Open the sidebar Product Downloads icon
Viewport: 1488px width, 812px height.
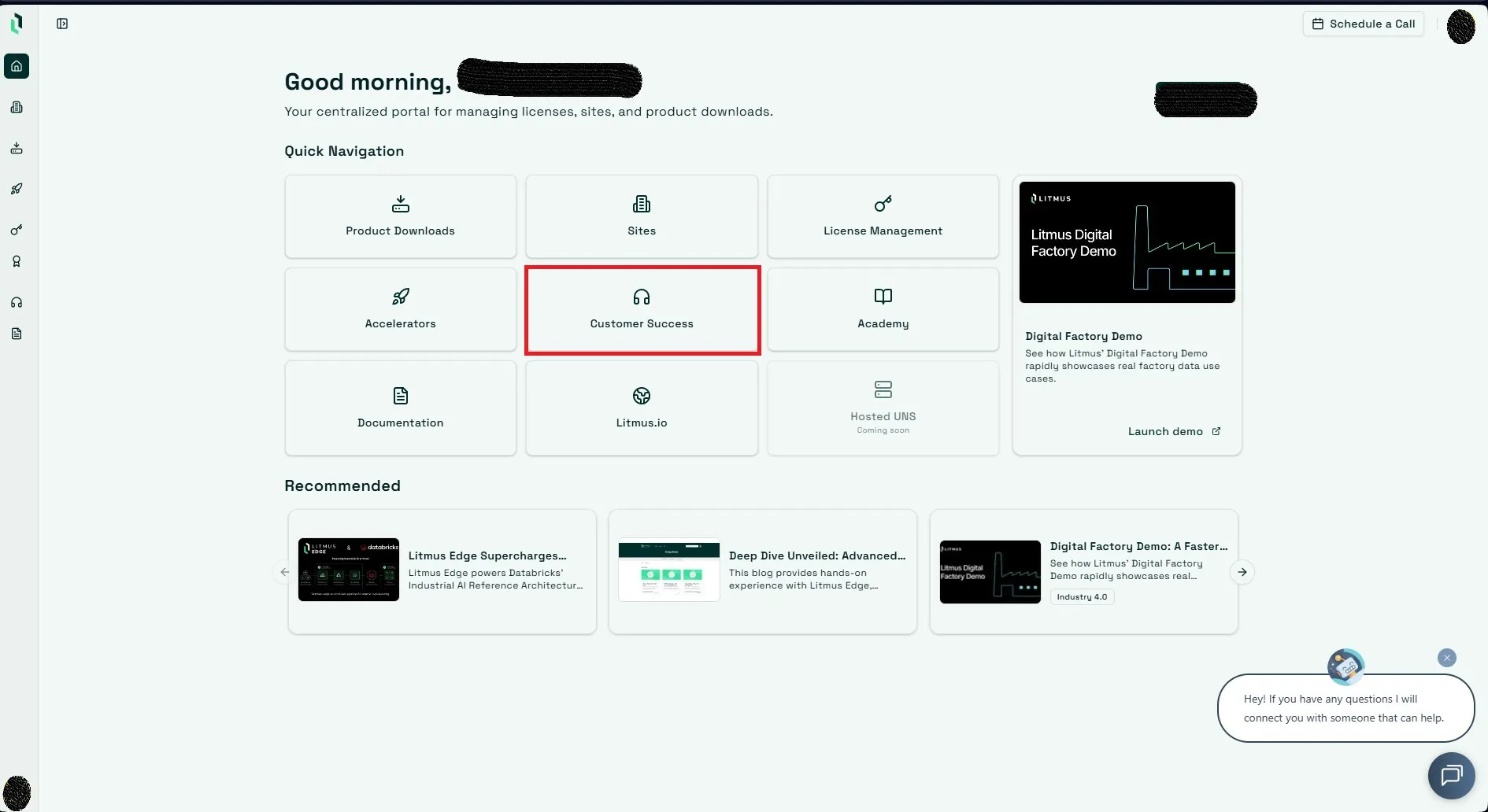click(x=17, y=148)
